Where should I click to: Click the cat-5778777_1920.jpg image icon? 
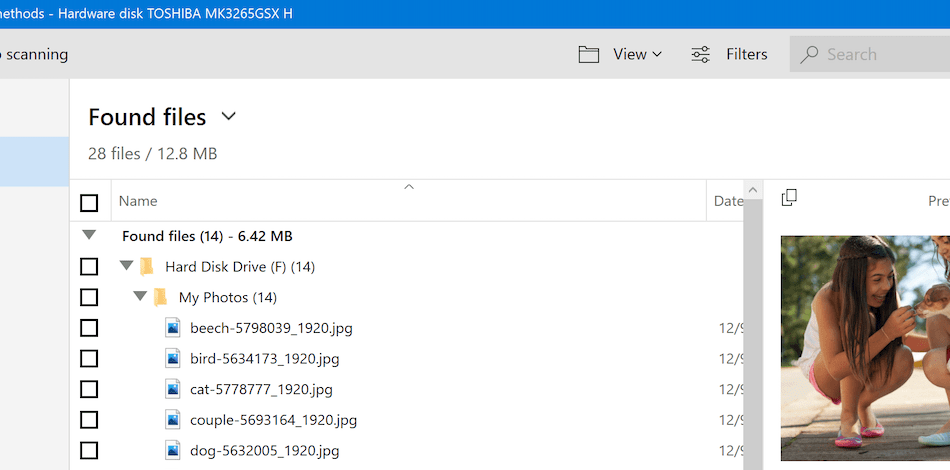173,389
